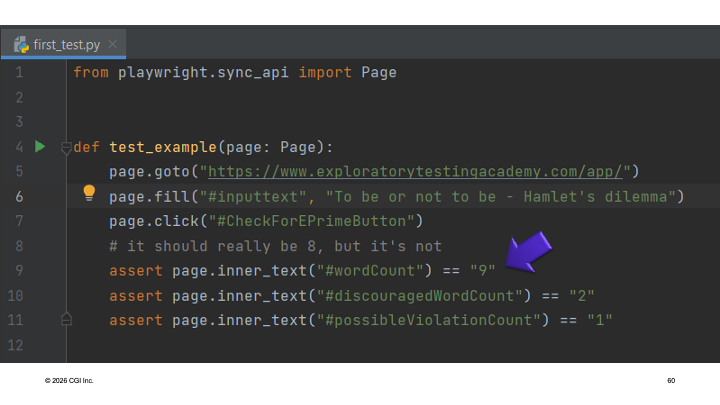Click line number 3 in the gutter

click(x=19, y=122)
